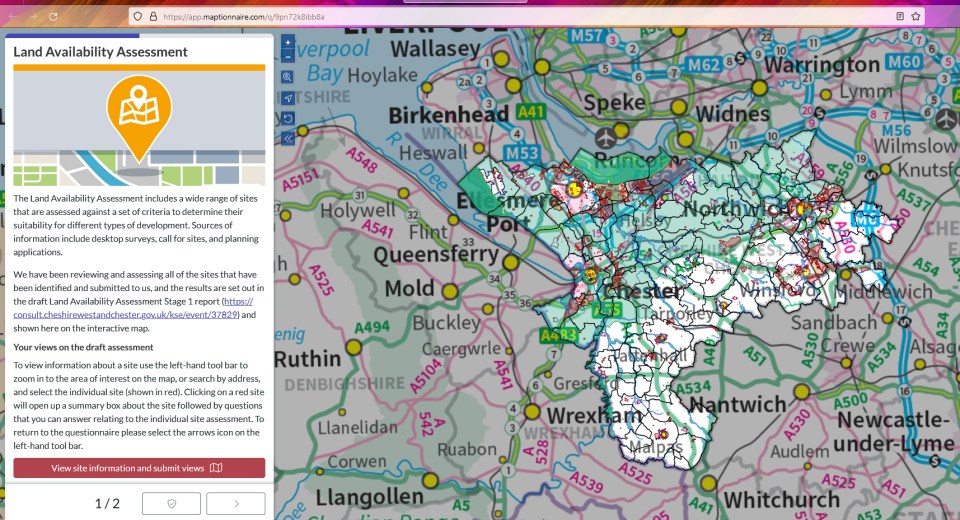
Task: Click the tracking protection shield icon
Action: pos(137,17)
